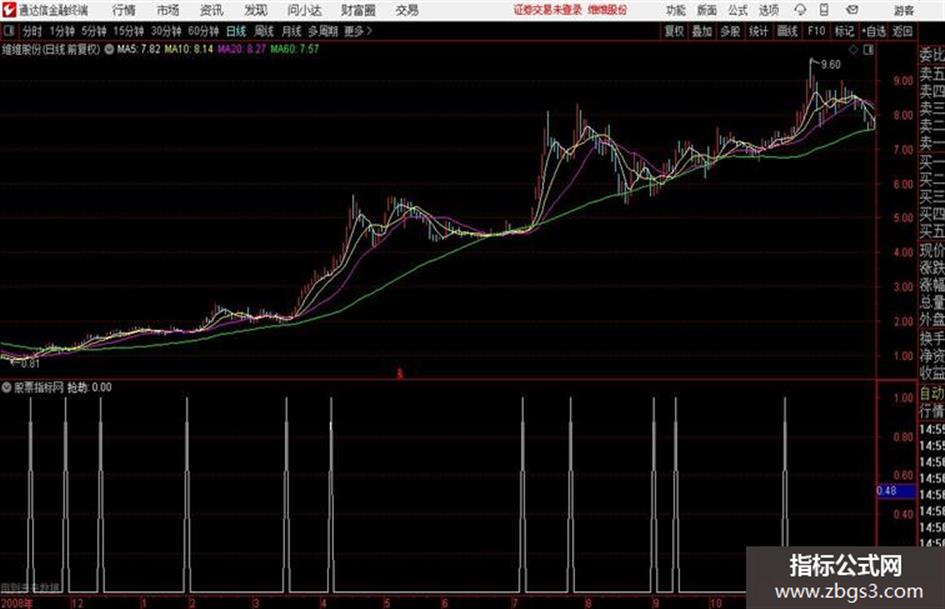This screenshot has width=945, height=609.
Task: Toggle the right panel layout icon
Action: coord(868,50)
